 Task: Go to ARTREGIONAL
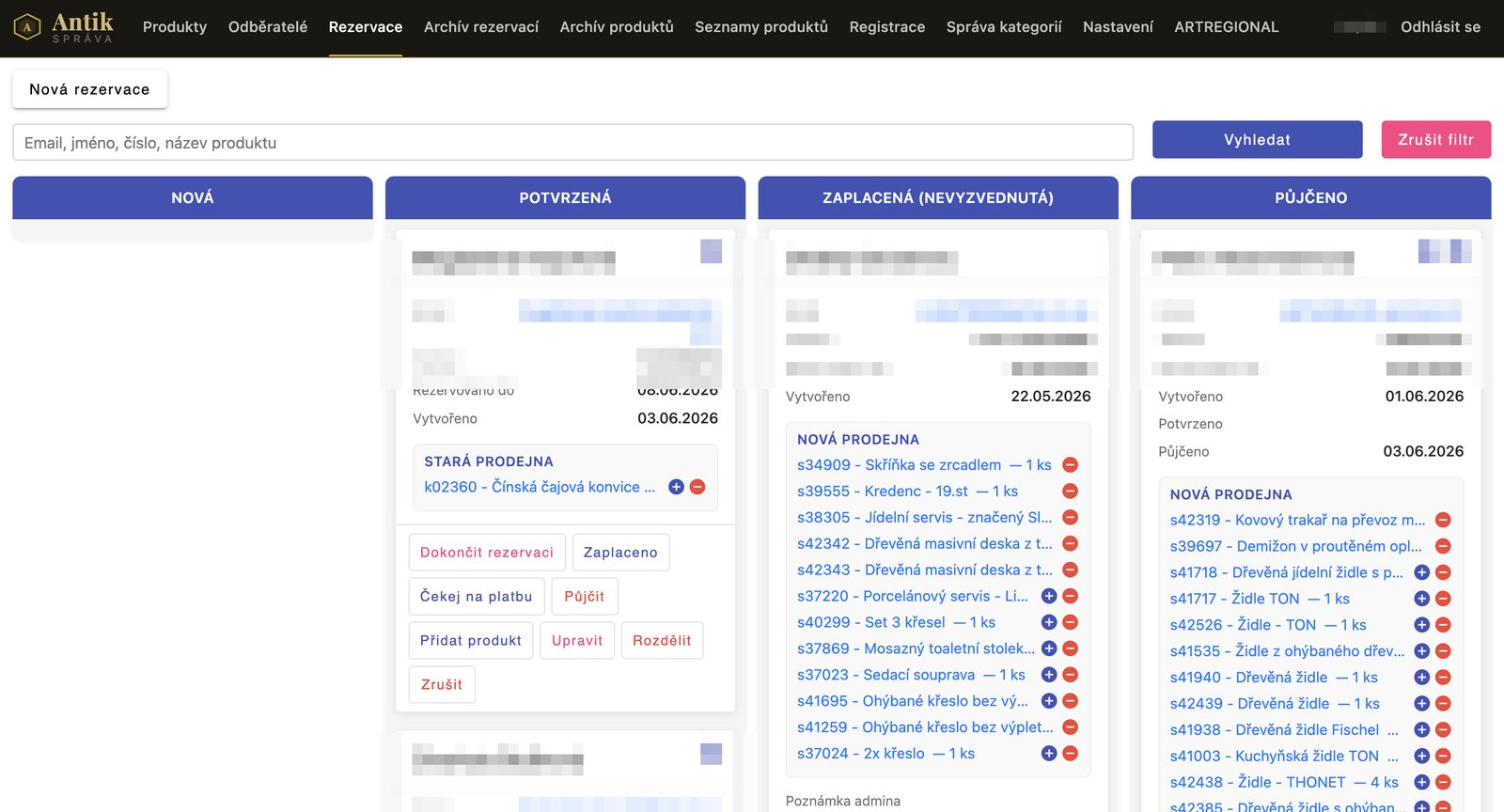1227,27
